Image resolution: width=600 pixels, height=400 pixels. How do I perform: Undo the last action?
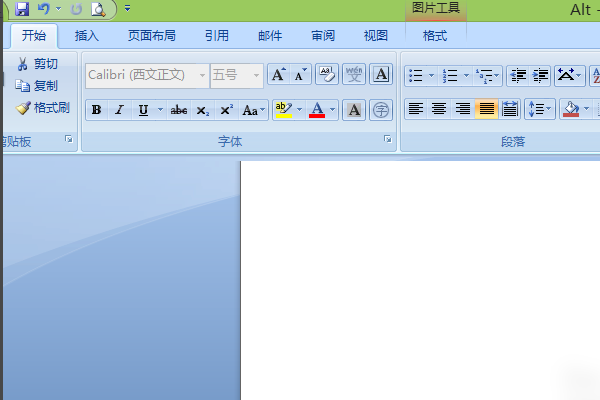[x=44, y=8]
